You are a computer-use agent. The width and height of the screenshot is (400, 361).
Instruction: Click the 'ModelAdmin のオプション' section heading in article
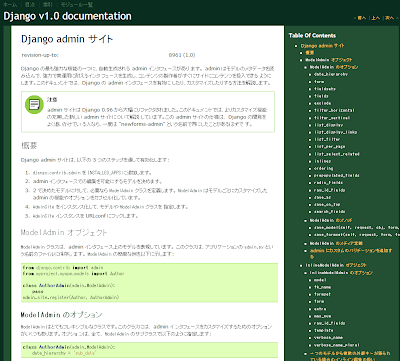(61, 315)
